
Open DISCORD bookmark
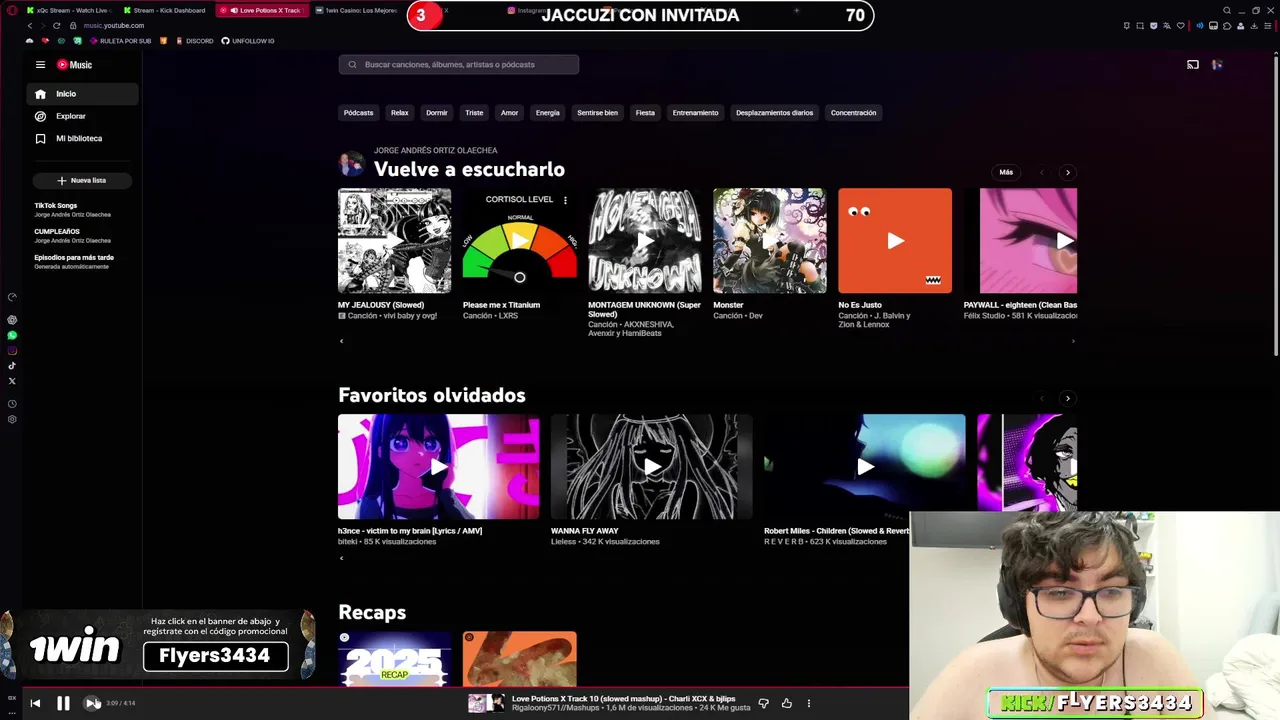(x=194, y=41)
